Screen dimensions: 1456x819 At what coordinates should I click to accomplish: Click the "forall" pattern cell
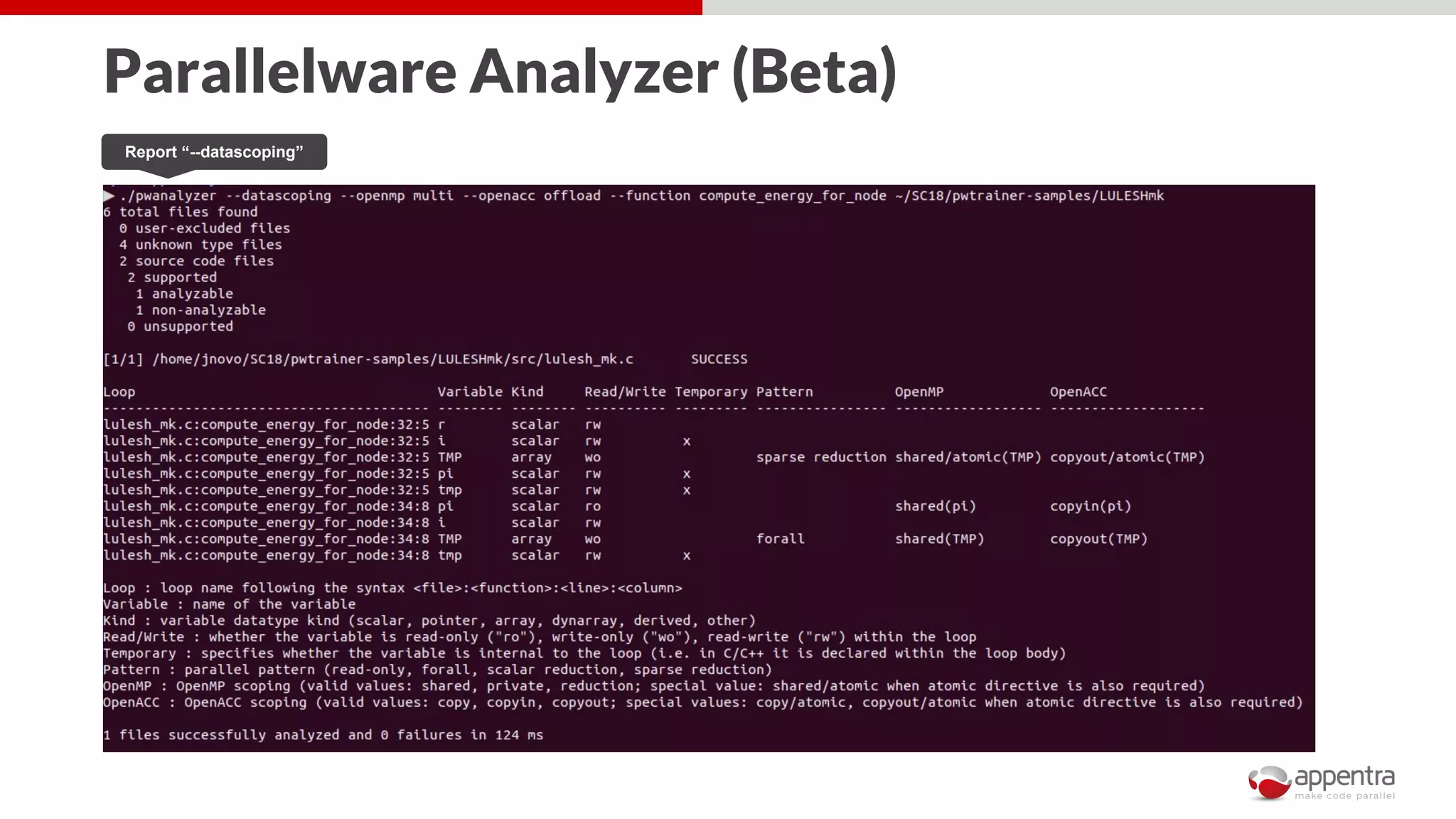coord(781,539)
